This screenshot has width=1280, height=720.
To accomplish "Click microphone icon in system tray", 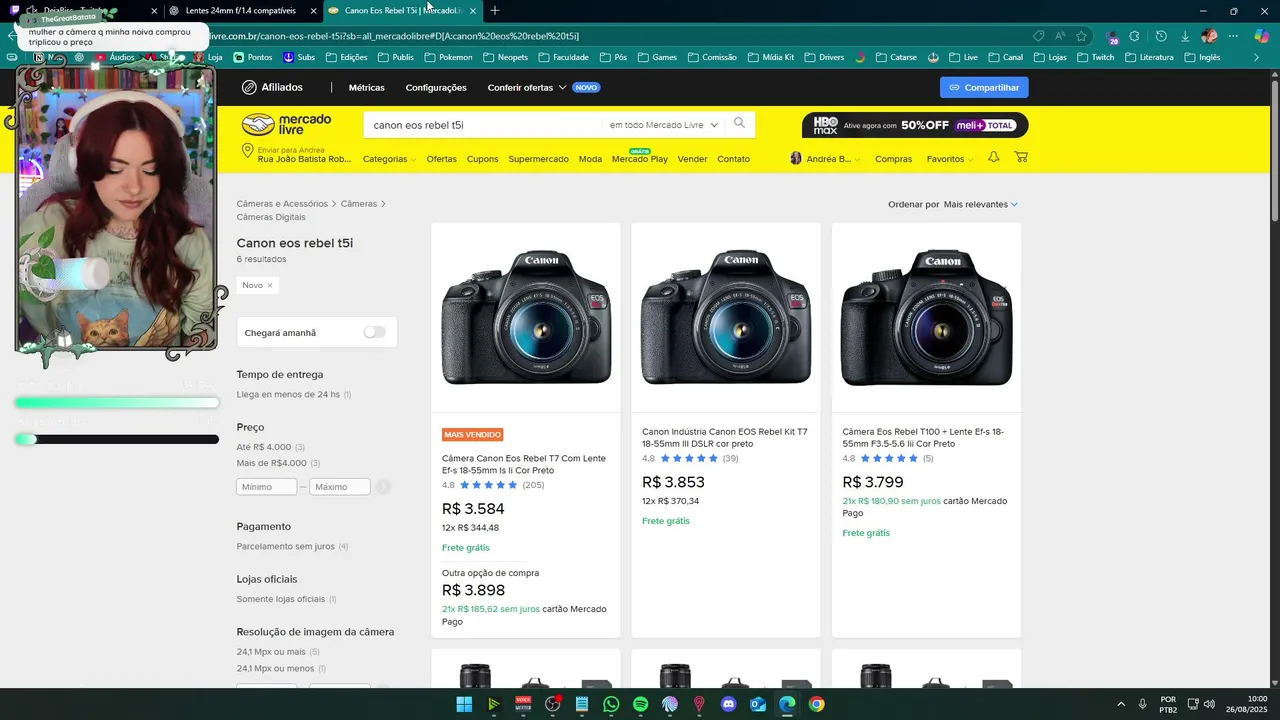I will point(1141,704).
